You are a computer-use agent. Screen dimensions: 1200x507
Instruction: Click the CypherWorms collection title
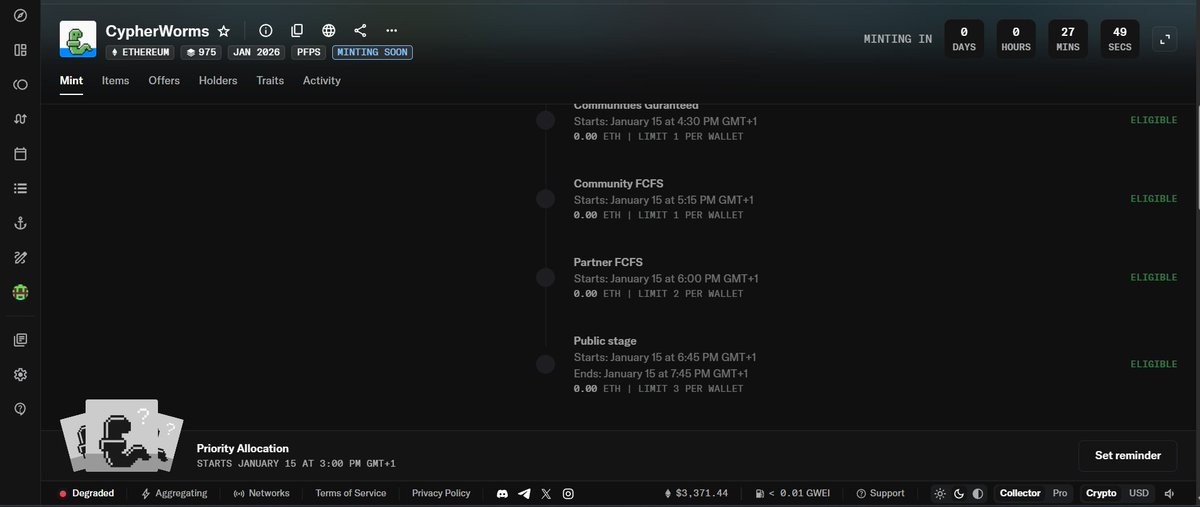pos(157,31)
